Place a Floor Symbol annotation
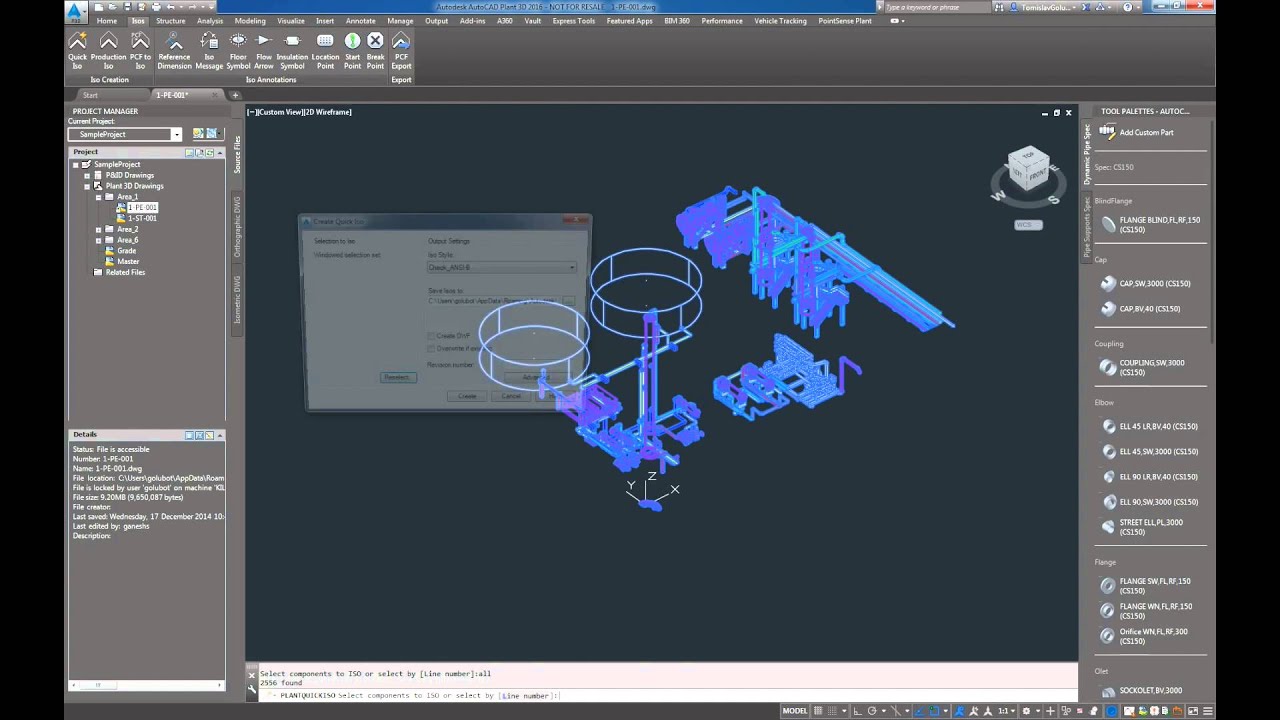 (238, 50)
